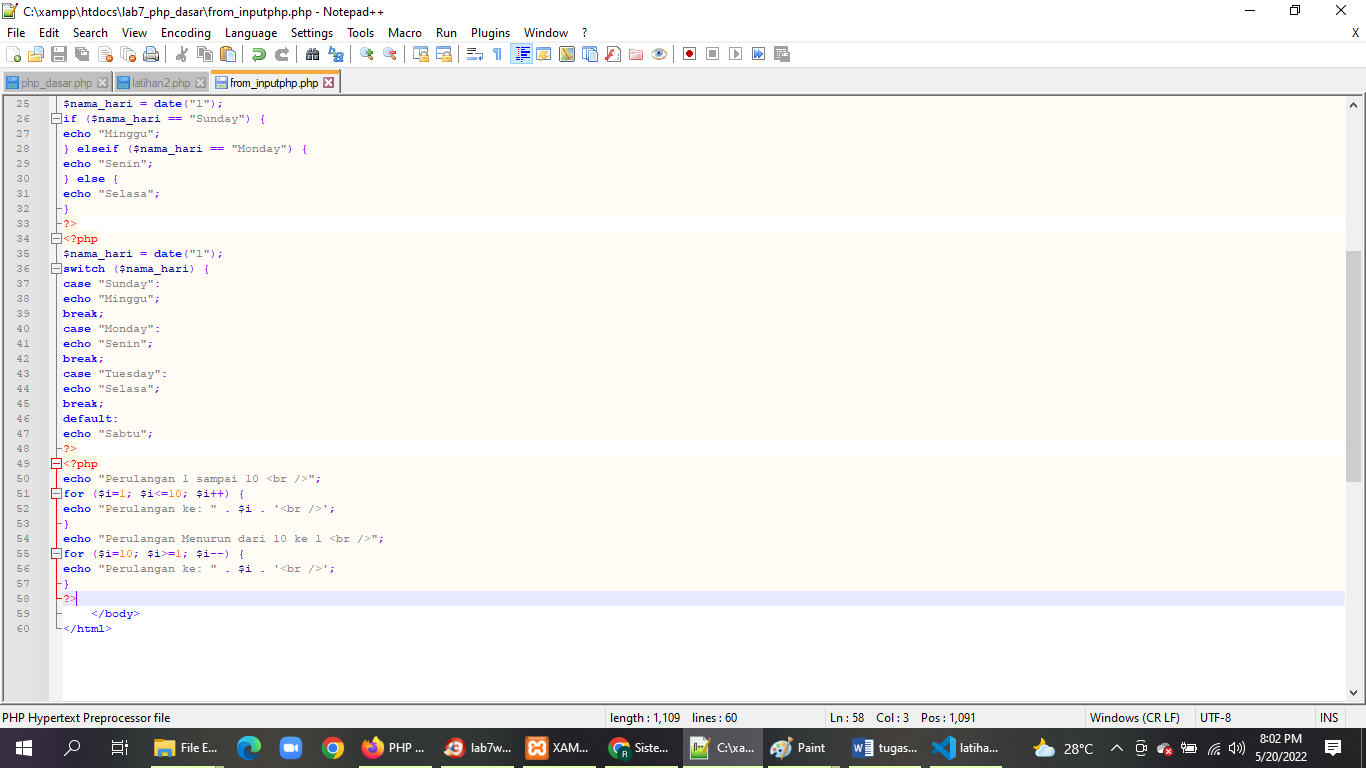Collapse the php block fold marker on line 49
The image size is (1366, 768).
56,464
